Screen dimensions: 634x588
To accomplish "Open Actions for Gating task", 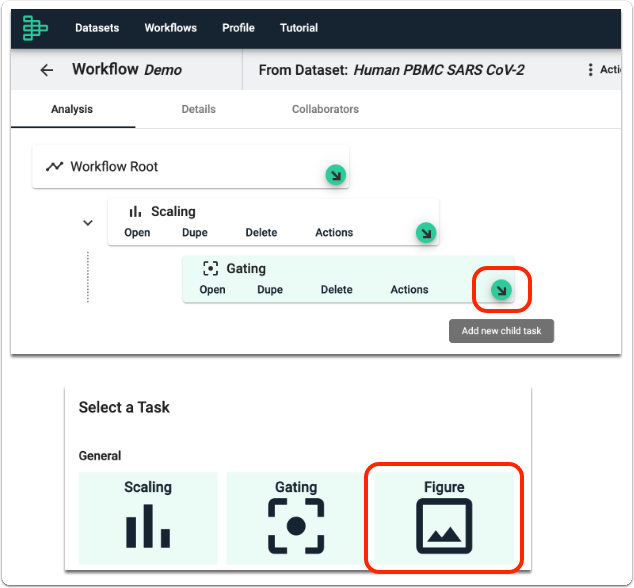I will pos(409,290).
